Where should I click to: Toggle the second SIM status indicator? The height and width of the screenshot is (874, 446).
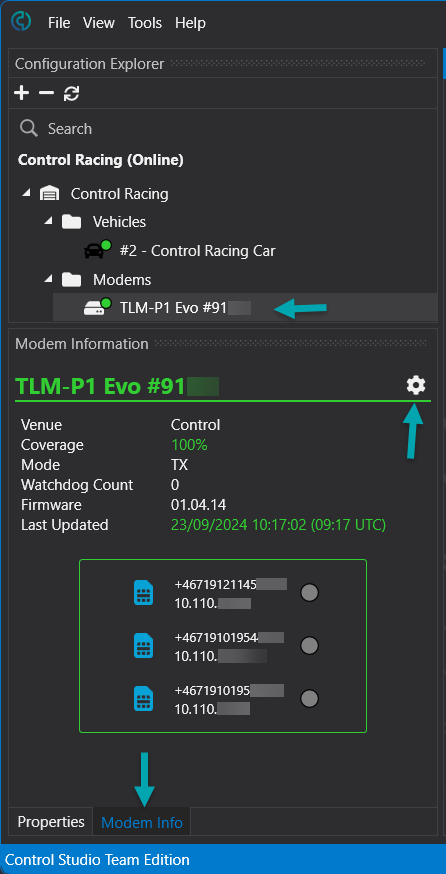coord(309,645)
